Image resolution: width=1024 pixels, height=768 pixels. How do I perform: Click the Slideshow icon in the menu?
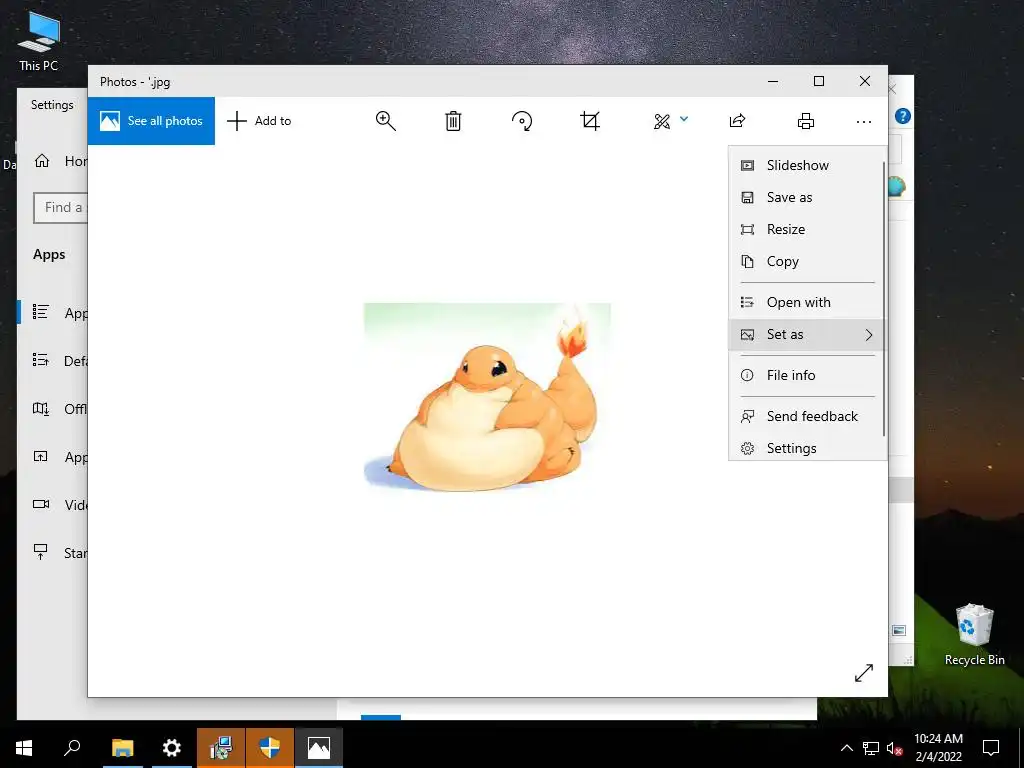coord(747,165)
